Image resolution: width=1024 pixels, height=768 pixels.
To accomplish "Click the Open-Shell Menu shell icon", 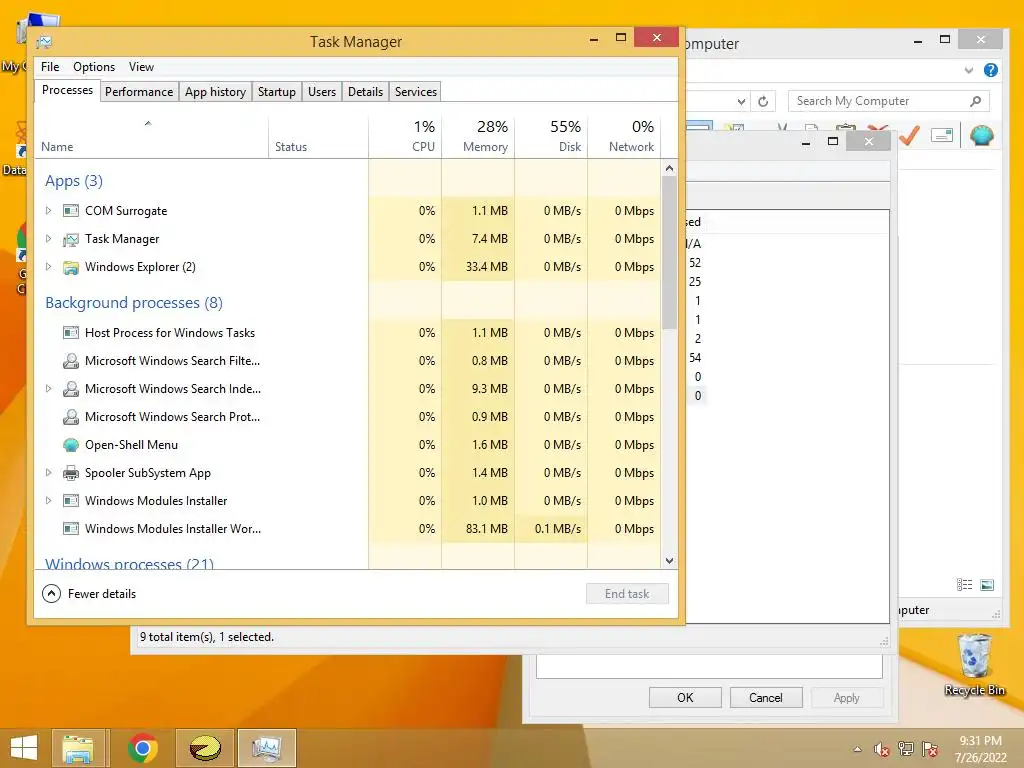I will (x=71, y=445).
